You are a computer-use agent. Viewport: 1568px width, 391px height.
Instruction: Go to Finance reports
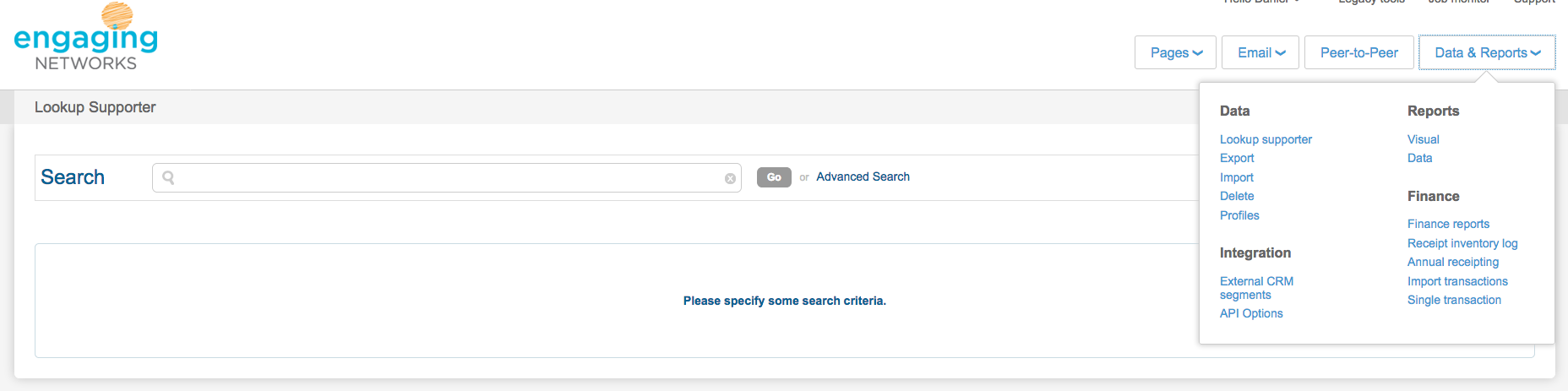1448,224
